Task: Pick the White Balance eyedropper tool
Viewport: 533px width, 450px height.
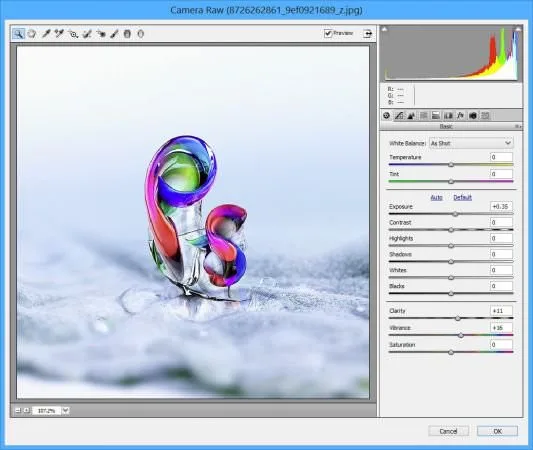Action: click(x=46, y=34)
